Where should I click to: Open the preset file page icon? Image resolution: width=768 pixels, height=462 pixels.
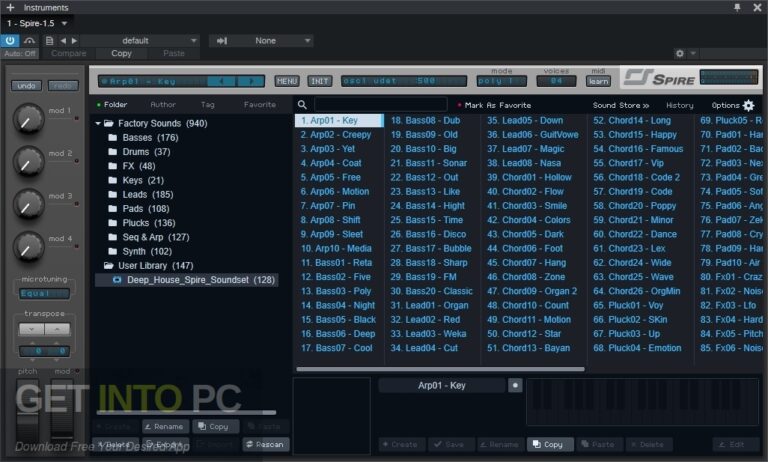(49, 41)
